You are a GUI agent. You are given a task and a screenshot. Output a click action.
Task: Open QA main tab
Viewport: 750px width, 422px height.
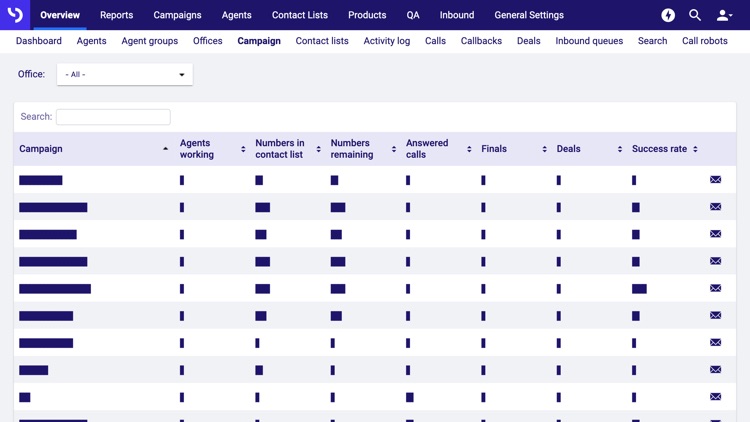[413, 15]
